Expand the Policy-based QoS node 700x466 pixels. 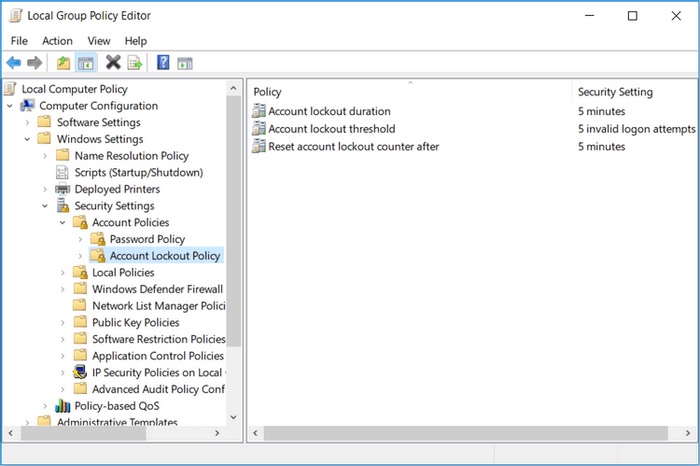point(45,406)
